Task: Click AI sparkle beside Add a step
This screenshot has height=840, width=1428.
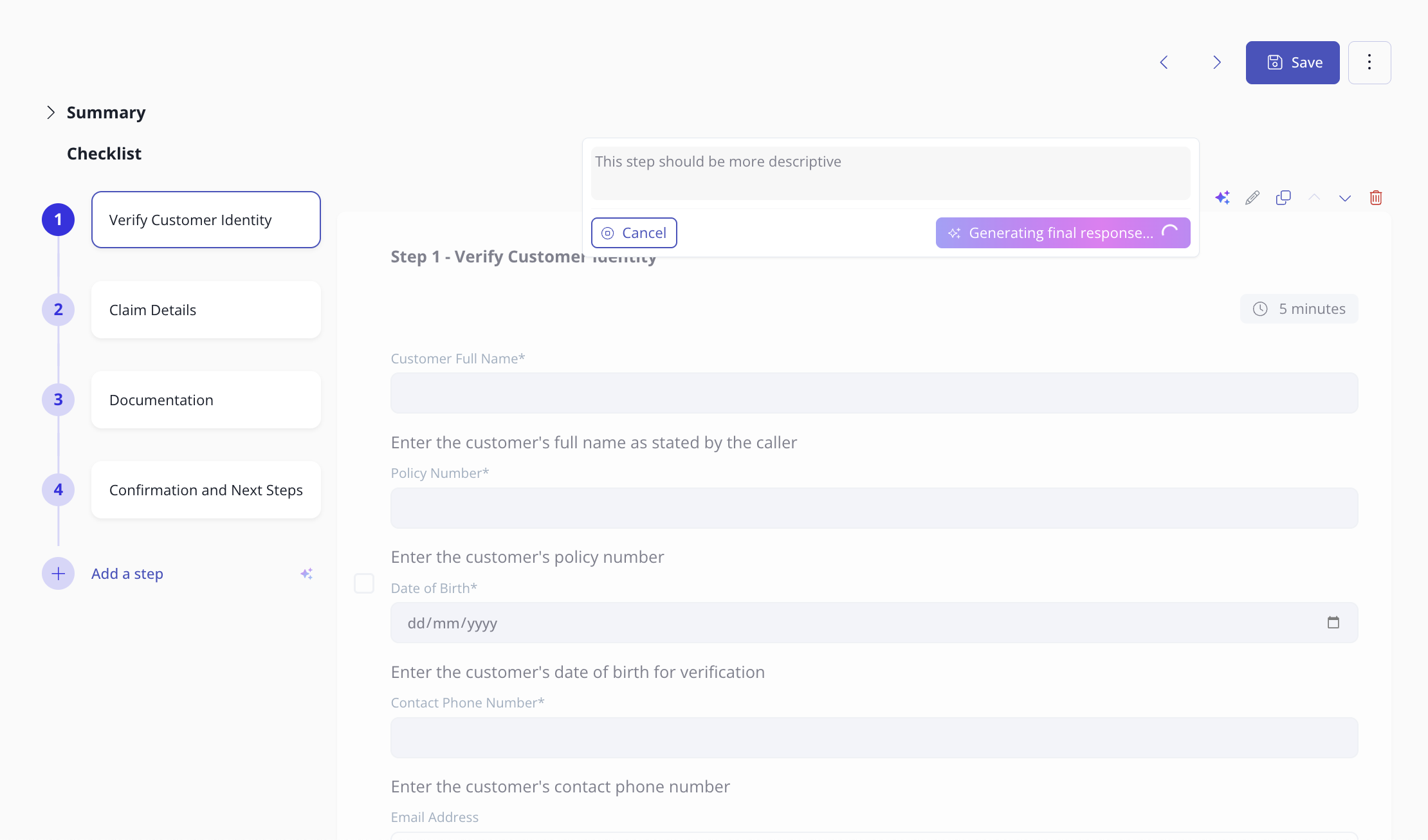Action: (x=307, y=574)
